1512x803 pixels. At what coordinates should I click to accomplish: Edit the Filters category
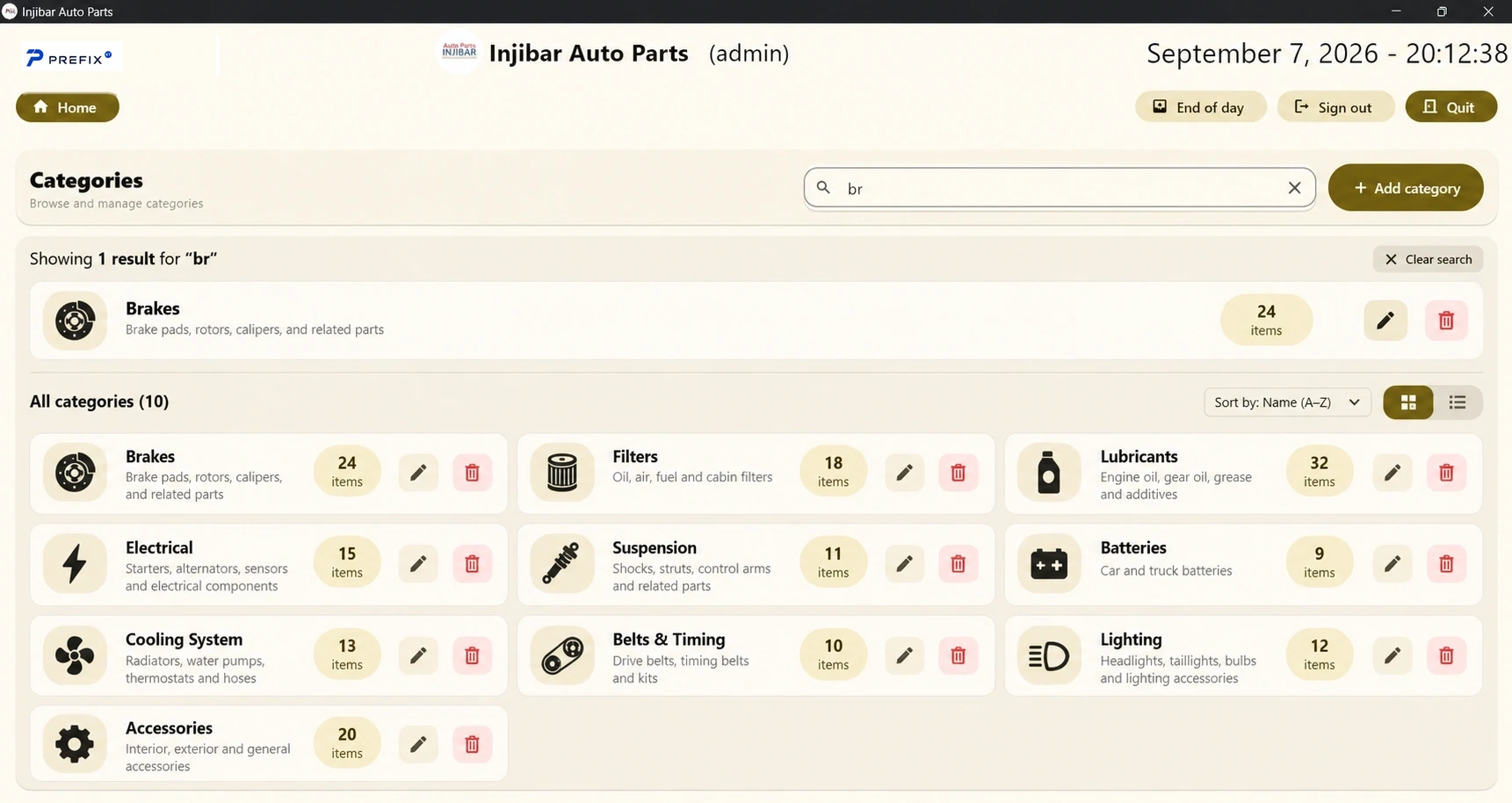904,473
